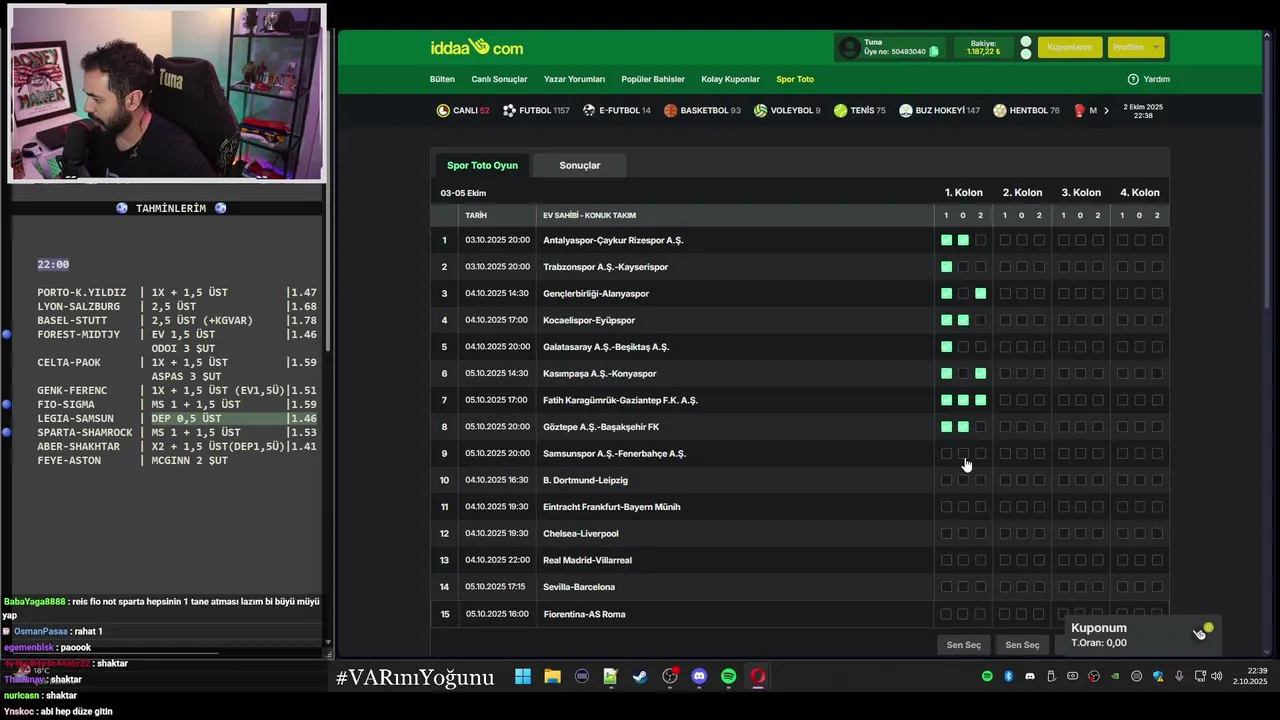Check 0 for Gençlerbirliği-Alanyaspor in Kolon 1
1280x720 pixels.
coord(963,294)
